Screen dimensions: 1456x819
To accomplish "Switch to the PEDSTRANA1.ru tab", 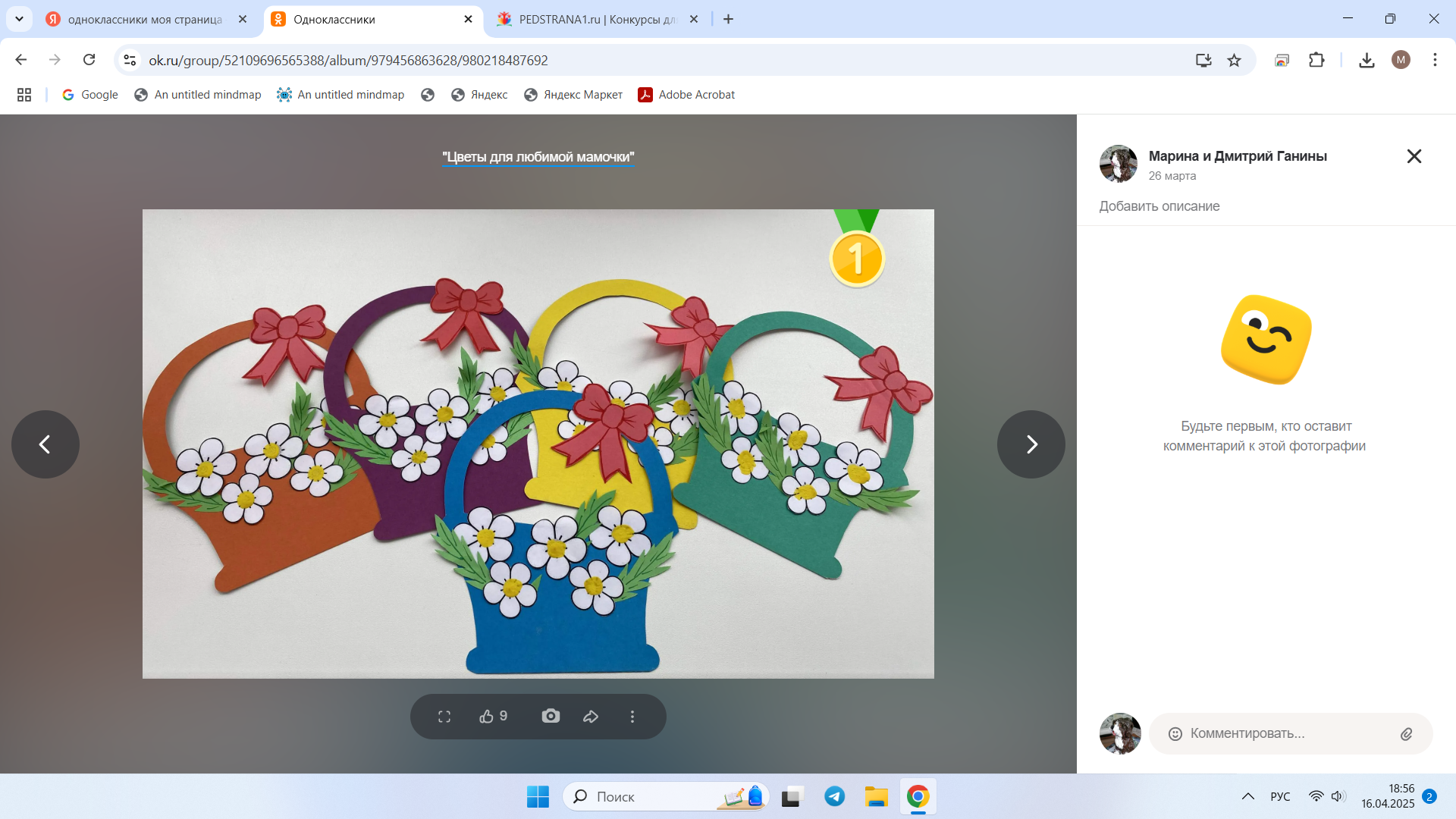I will coord(598,19).
